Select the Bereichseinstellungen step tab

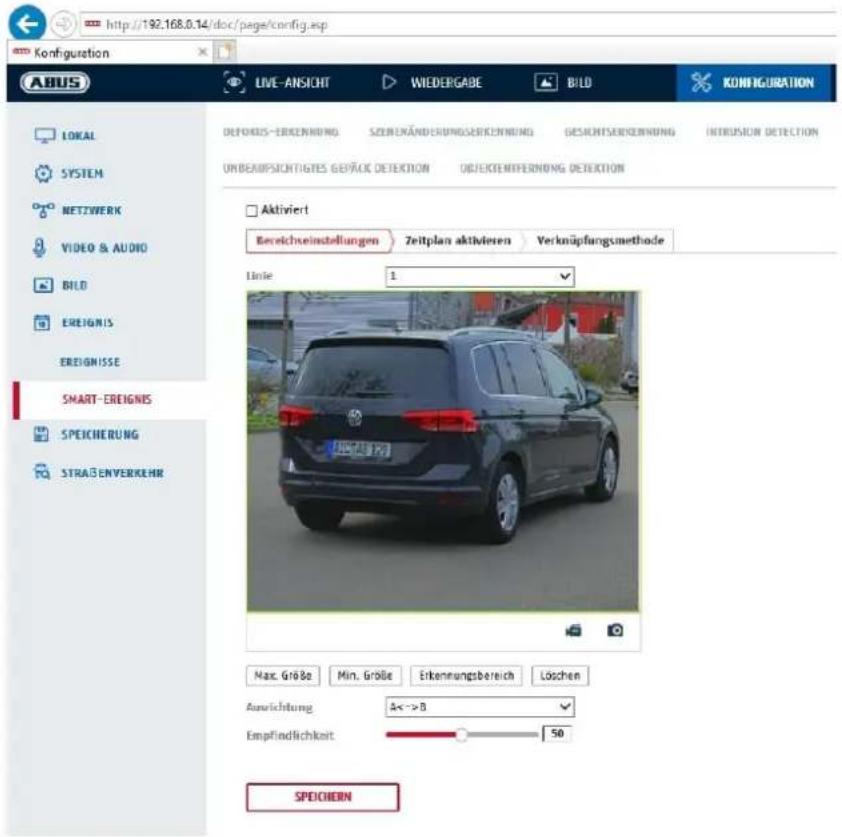(318, 241)
